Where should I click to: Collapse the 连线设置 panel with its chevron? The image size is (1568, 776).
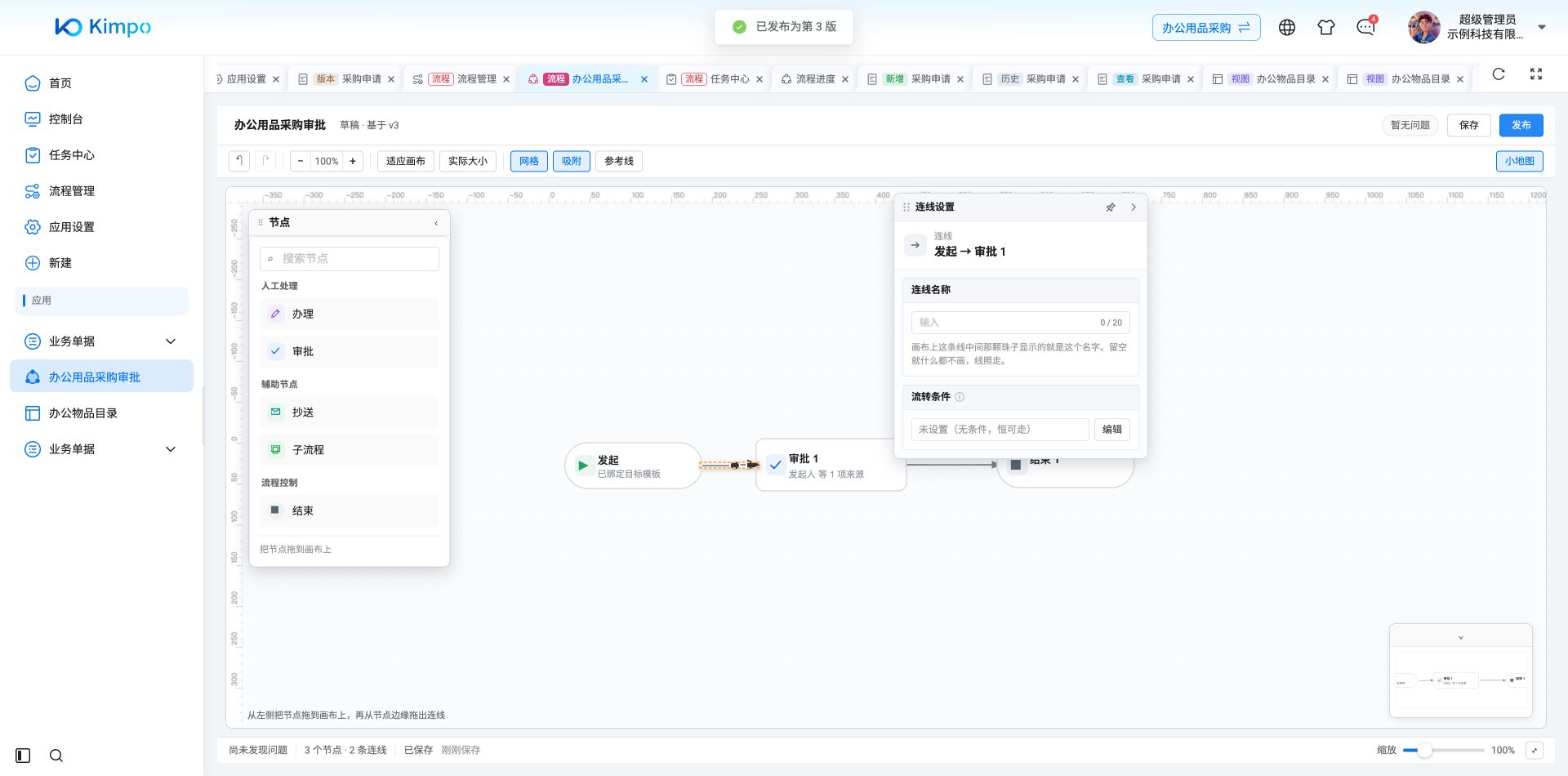(1134, 207)
